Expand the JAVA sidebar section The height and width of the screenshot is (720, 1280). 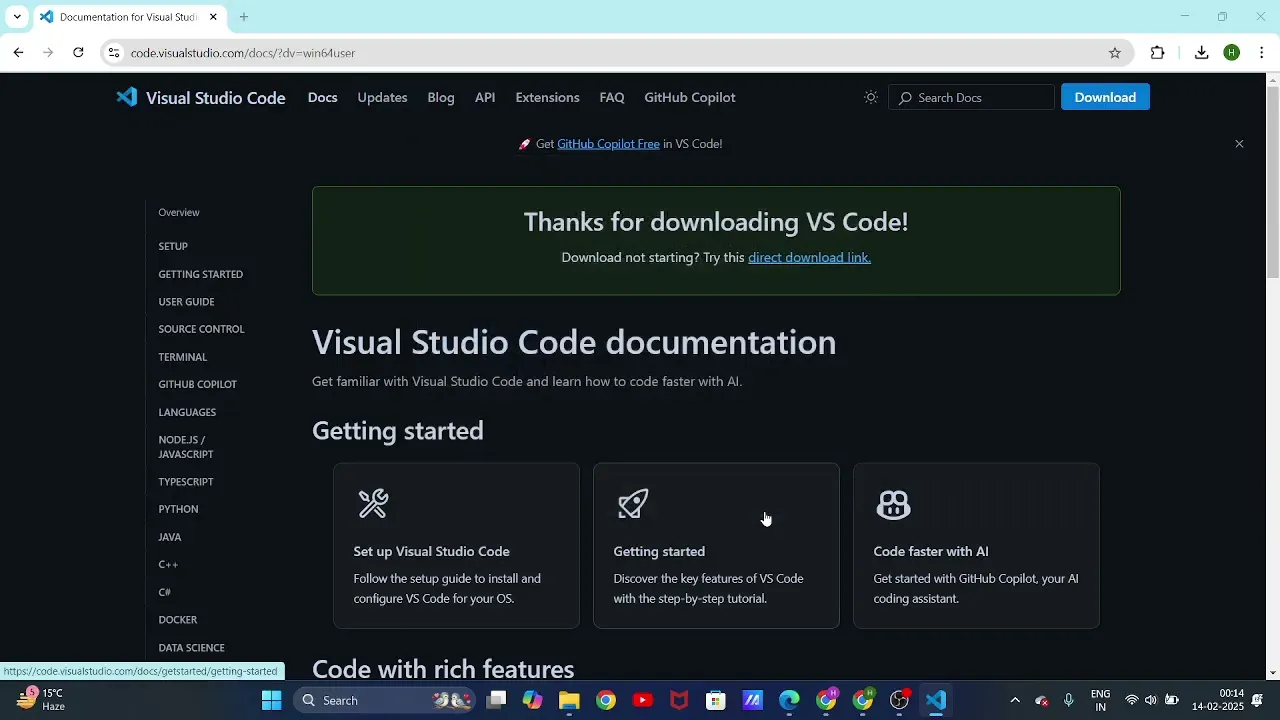pyautogui.click(x=170, y=537)
